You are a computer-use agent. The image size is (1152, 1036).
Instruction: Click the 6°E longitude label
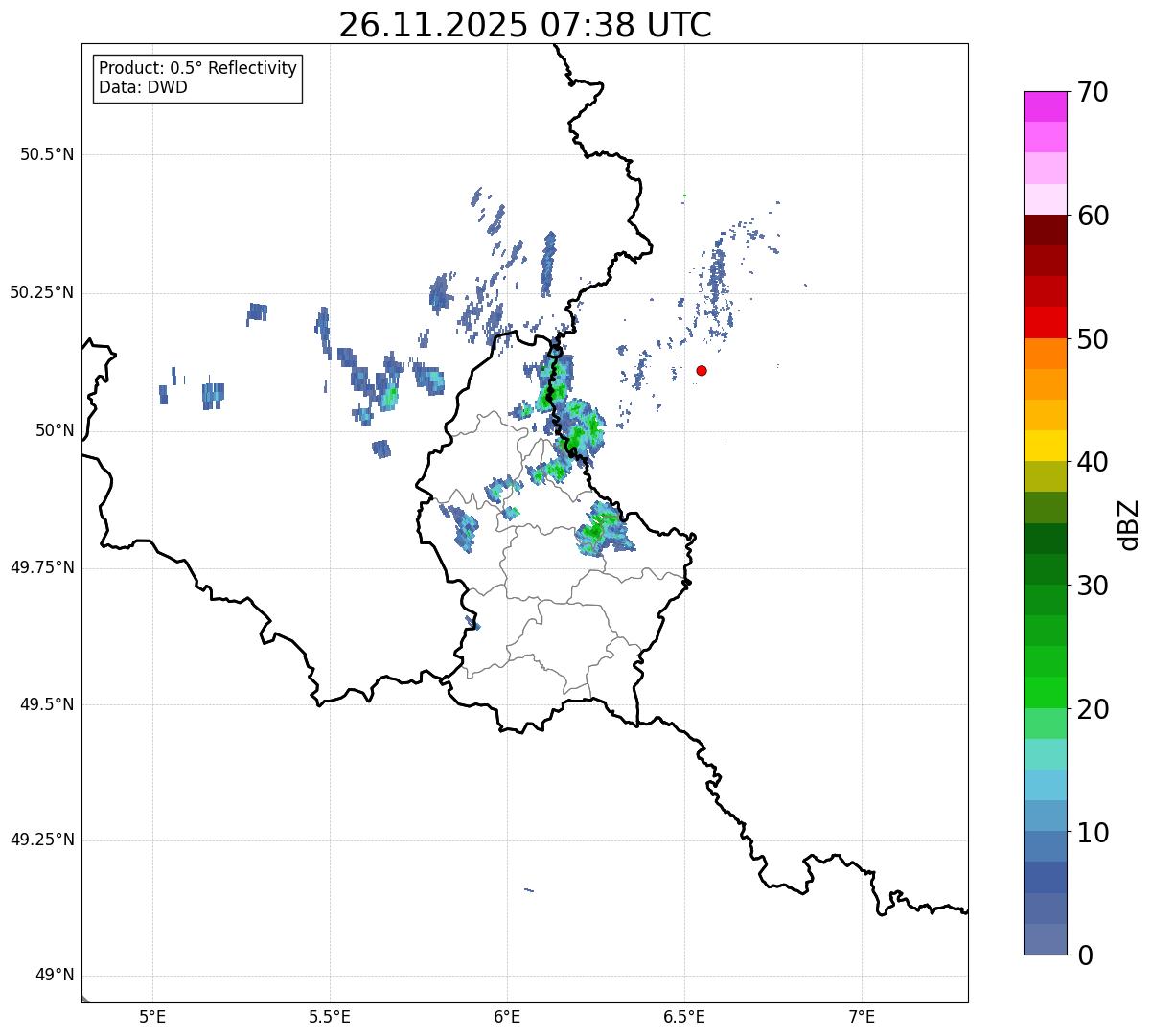click(507, 1016)
